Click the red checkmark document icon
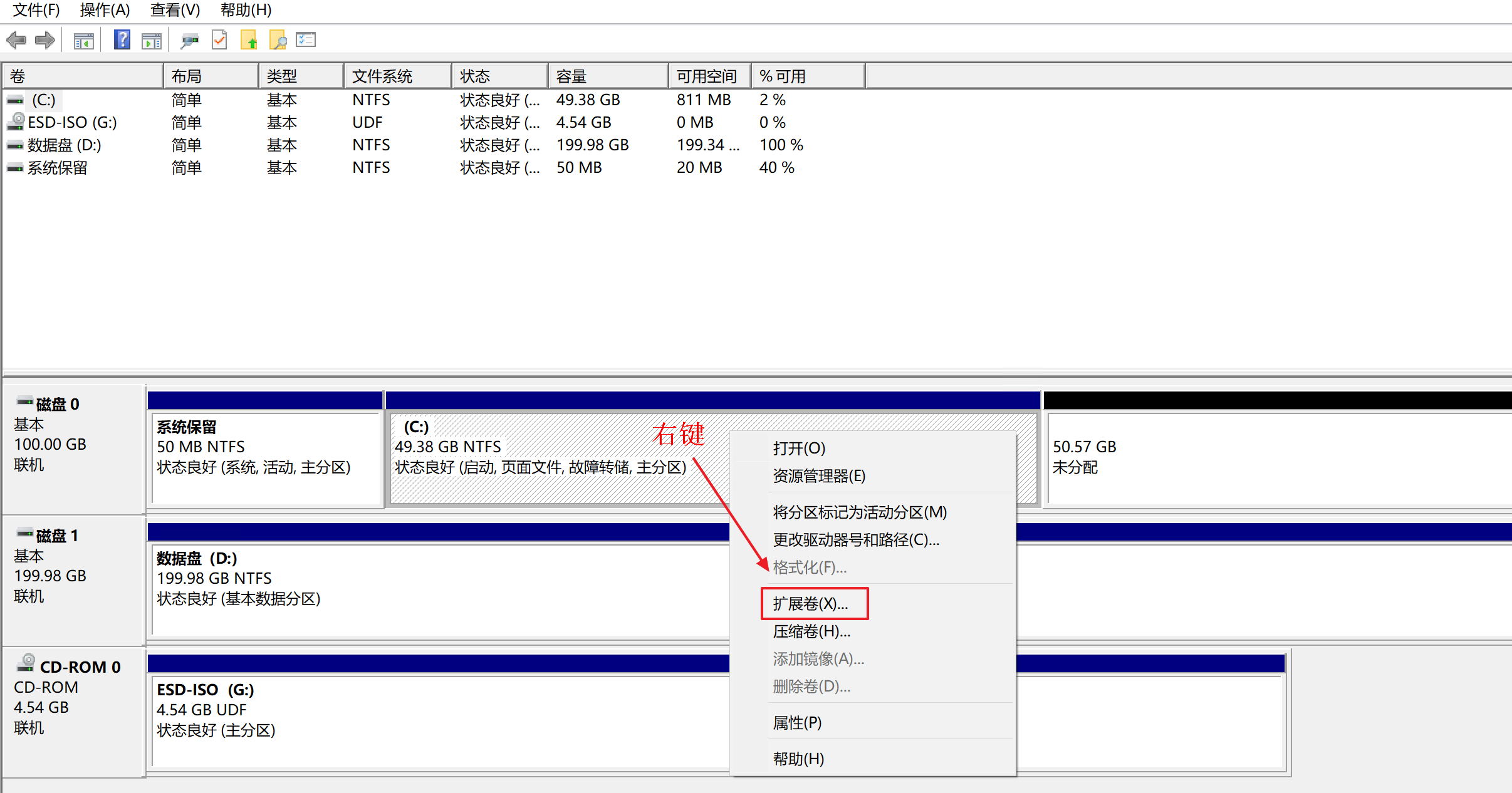This screenshot has width=1512, height=793. point(219,41)
